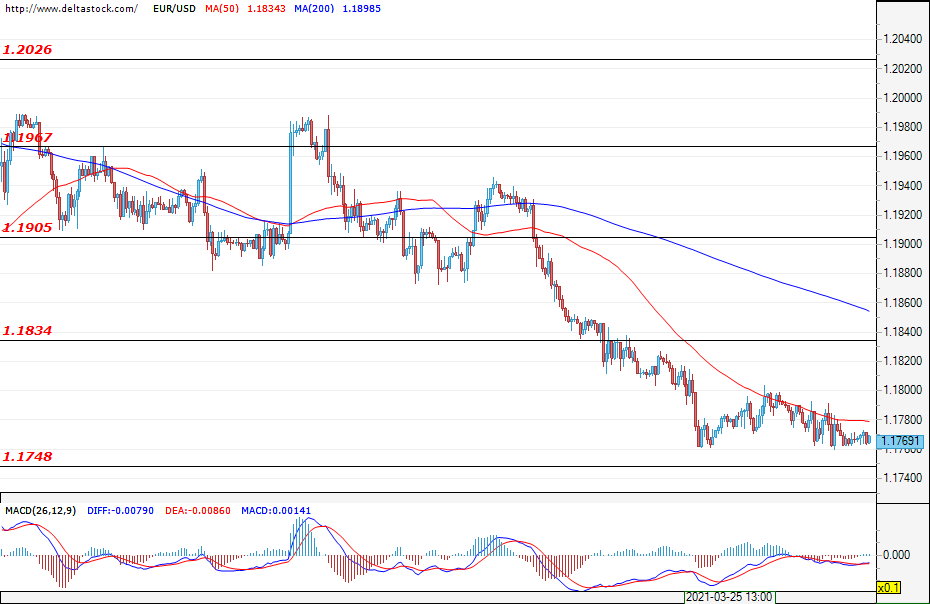Click the DEA:-0.00860 readout
The image size is (930, 604).
pos(198,510)
